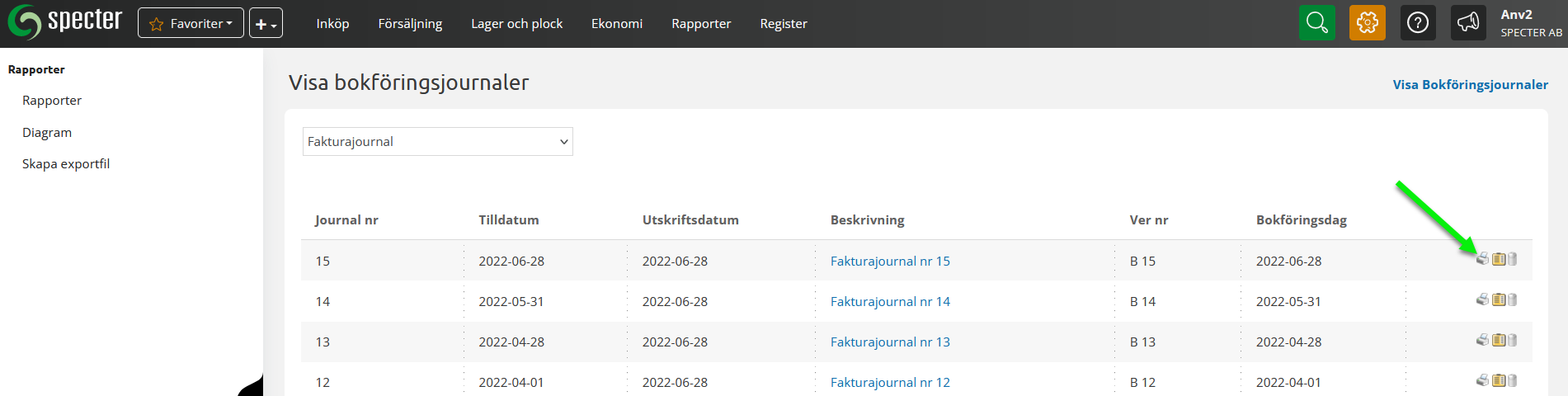Viewport: 1568px width, 396px height.
Task: Expand the Favoriter dropdown
Action: (x=191, y=23)
